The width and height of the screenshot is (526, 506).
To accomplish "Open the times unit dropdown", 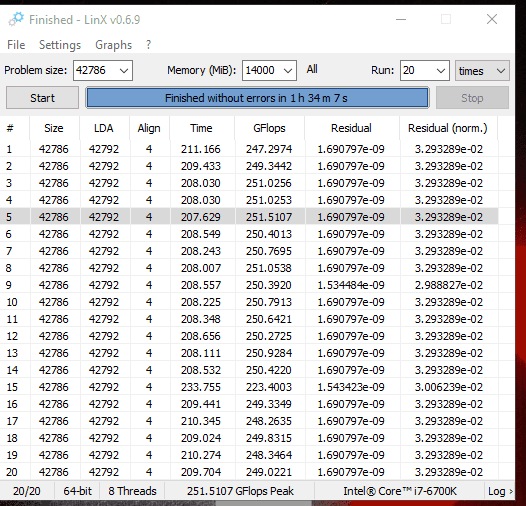I will point(482,71).
